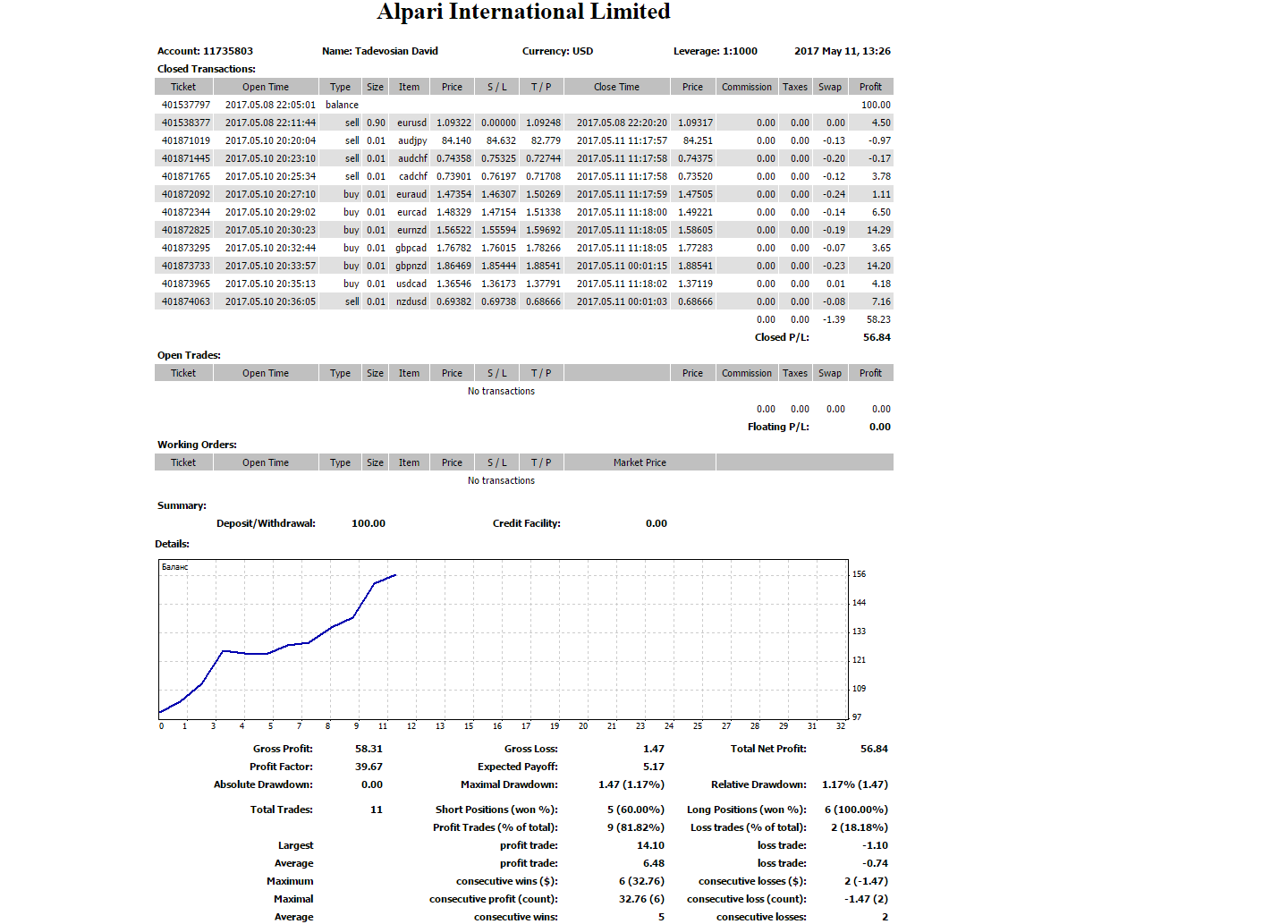The height and width of the screenshot is (924, 1288).
Task: Click the Alpari International Limited report title
Action: (x=523, y=12)
